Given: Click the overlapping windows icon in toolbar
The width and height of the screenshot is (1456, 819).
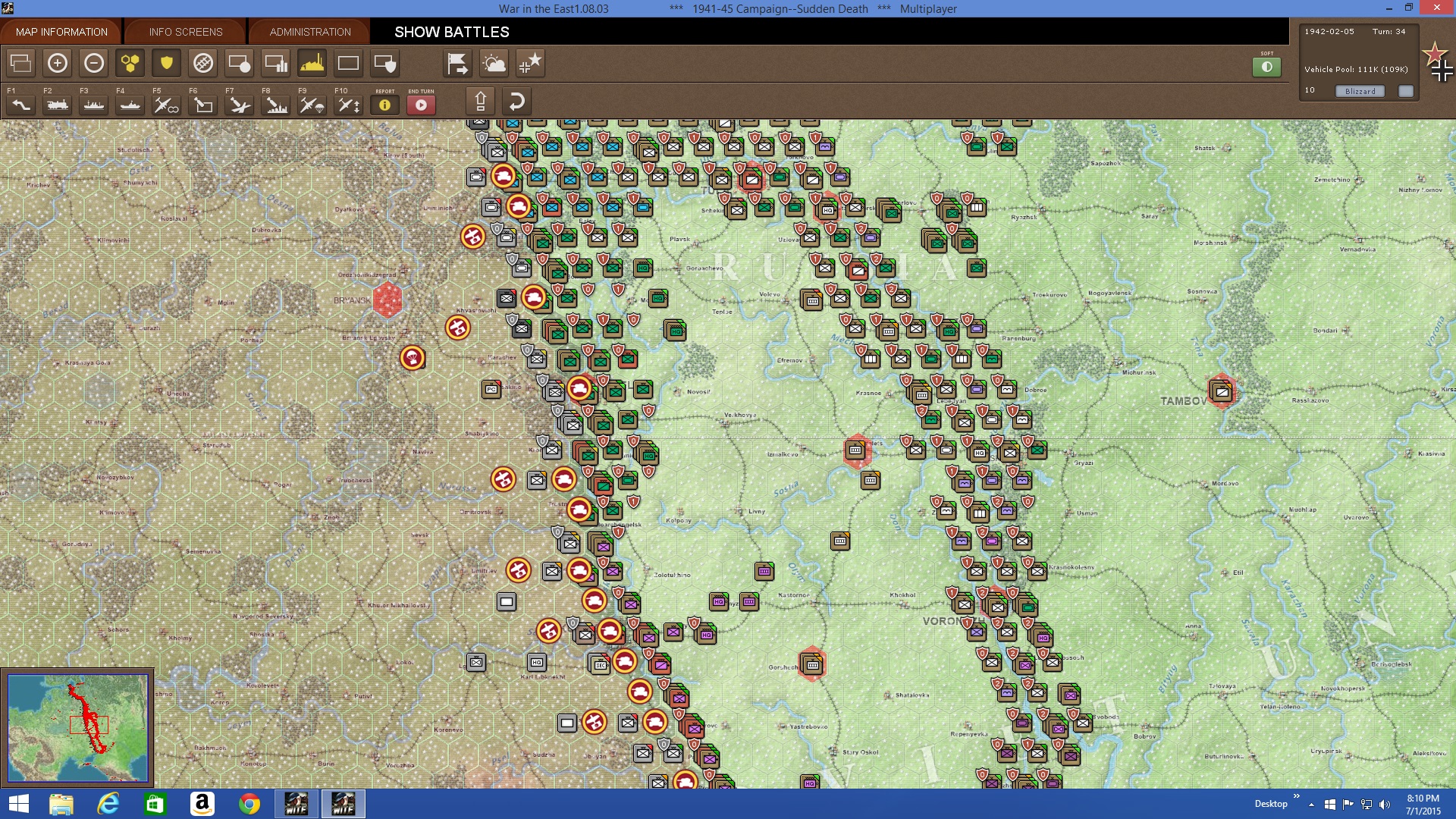Looking at the screenshot, I should tap(21, 63).
